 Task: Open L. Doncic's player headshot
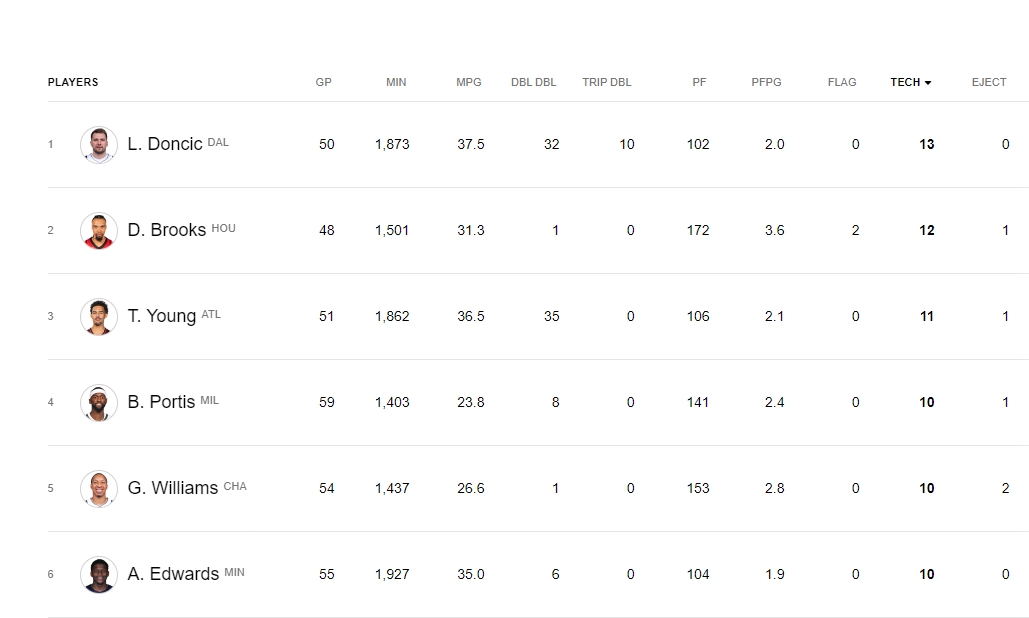click(99, 144)
